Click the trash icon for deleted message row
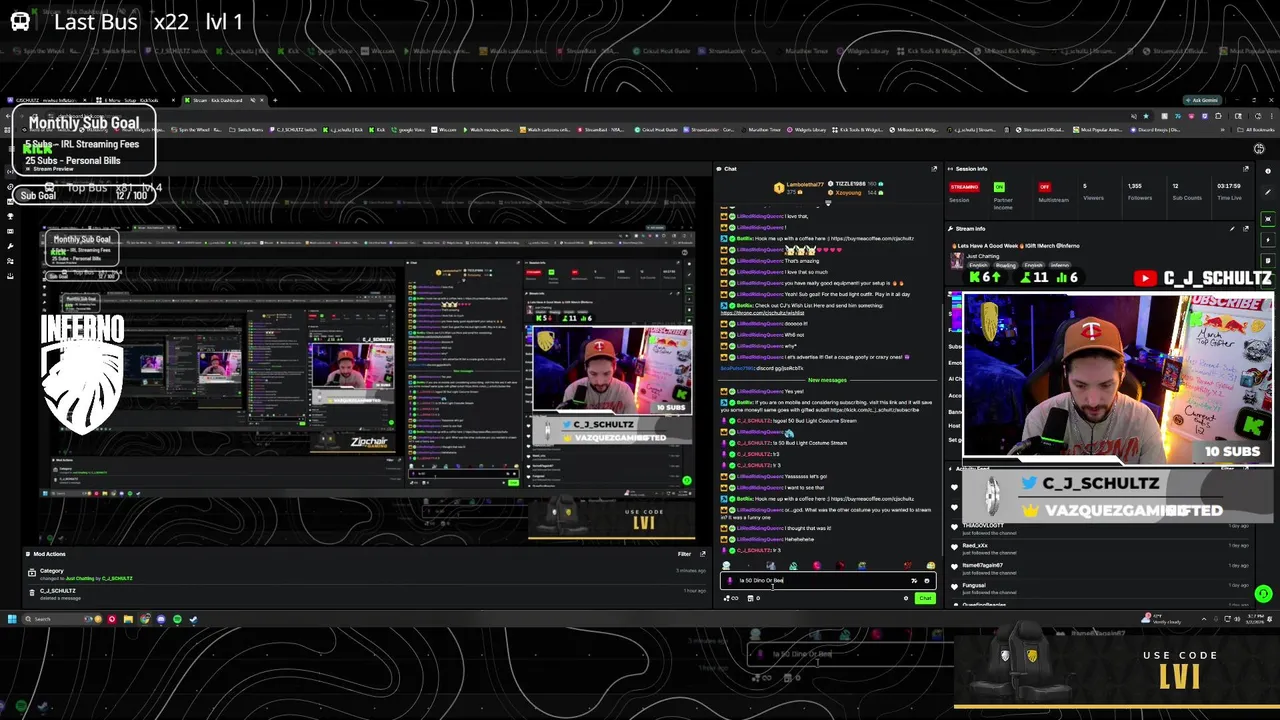Image resolution: width=1280 pixels, height=720 pixels. [32, 592]
